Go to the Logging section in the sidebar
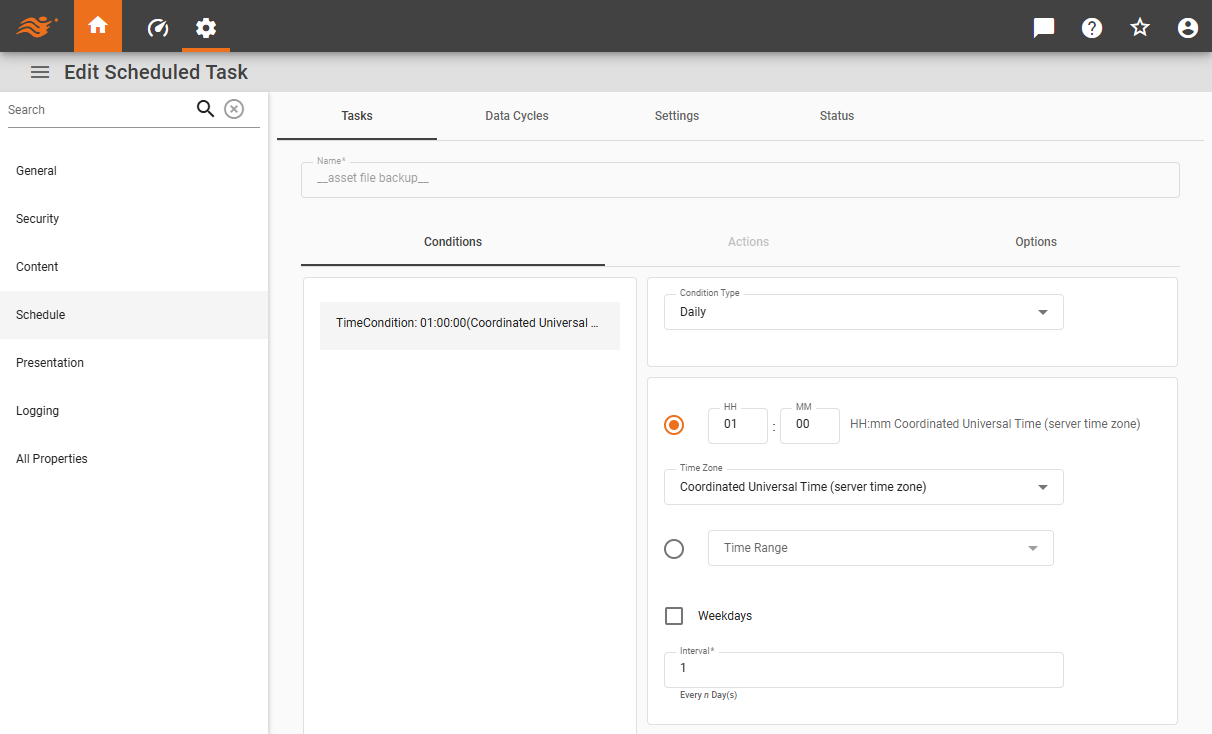The height and width of the screenshot is (734, 1212). (37, 410)
